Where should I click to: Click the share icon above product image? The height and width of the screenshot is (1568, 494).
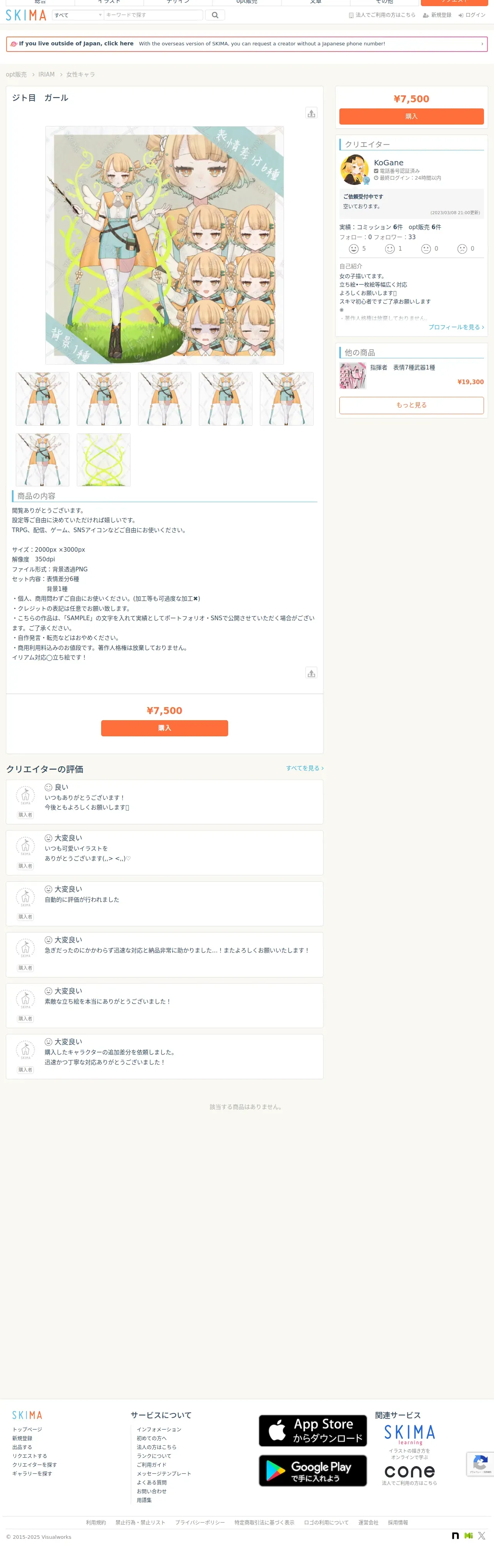[x=311, y=113]
